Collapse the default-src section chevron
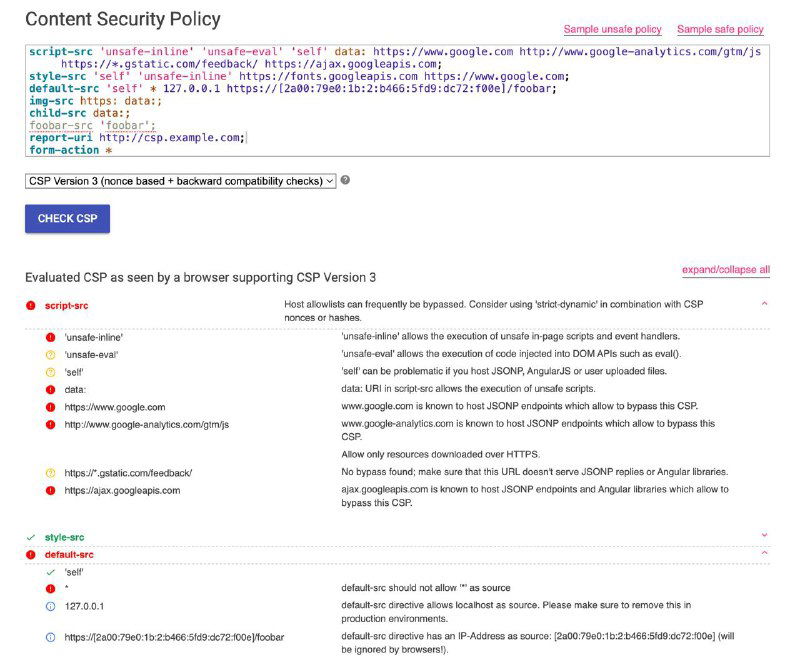Screen dimensions: 800x662 (765, 554)
